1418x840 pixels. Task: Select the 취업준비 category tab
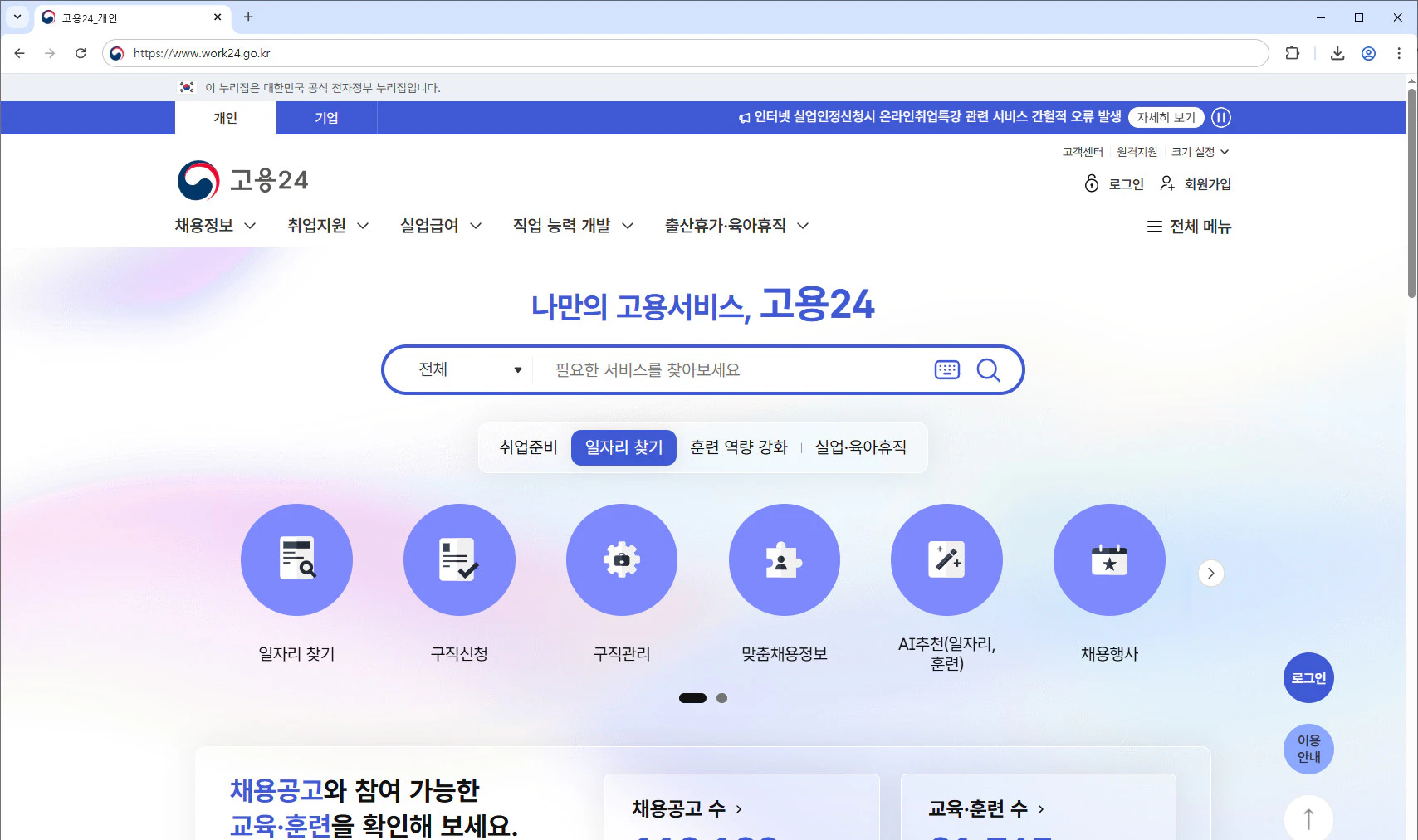pos(528,447)
